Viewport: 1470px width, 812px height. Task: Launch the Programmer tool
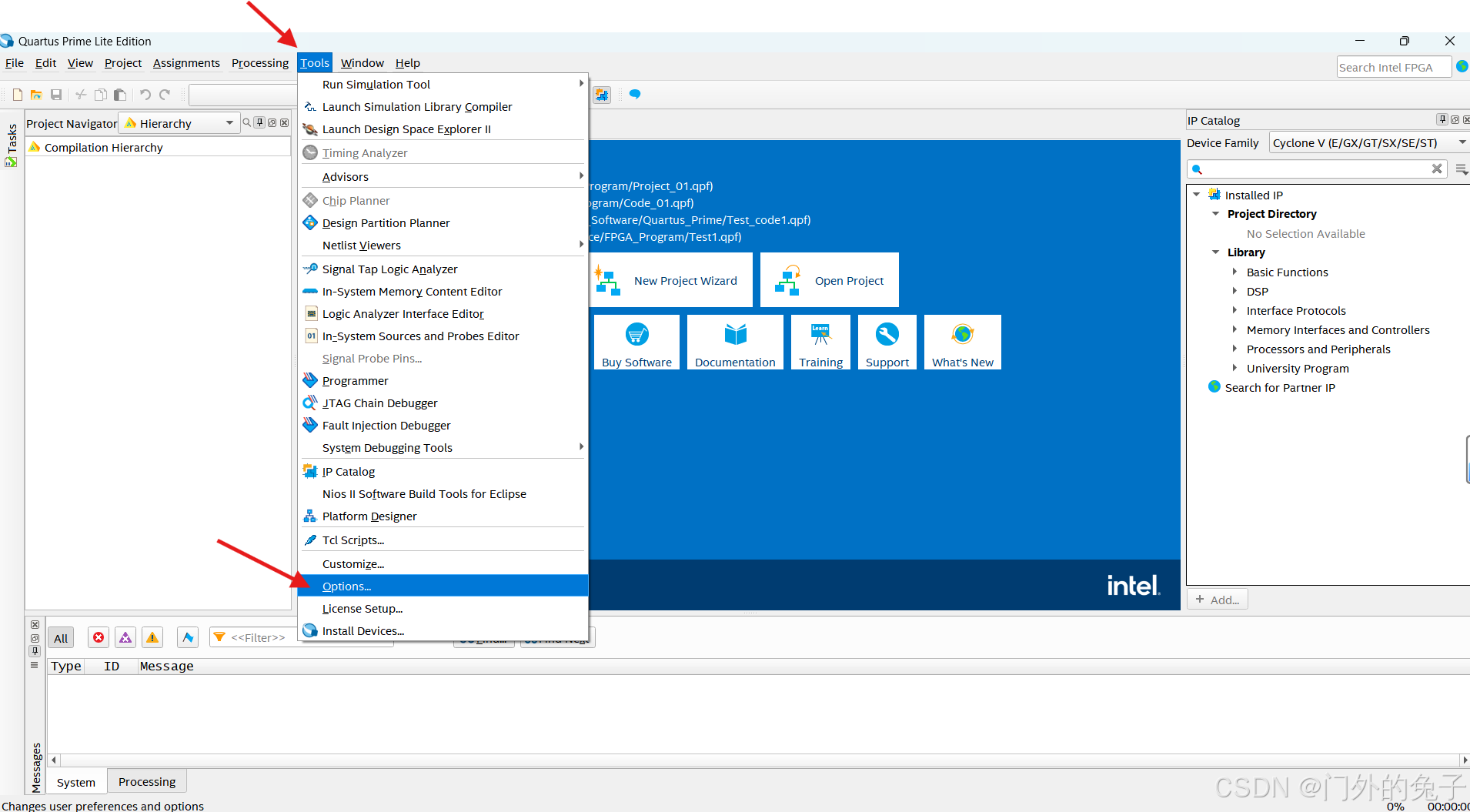tap(443, 381)
